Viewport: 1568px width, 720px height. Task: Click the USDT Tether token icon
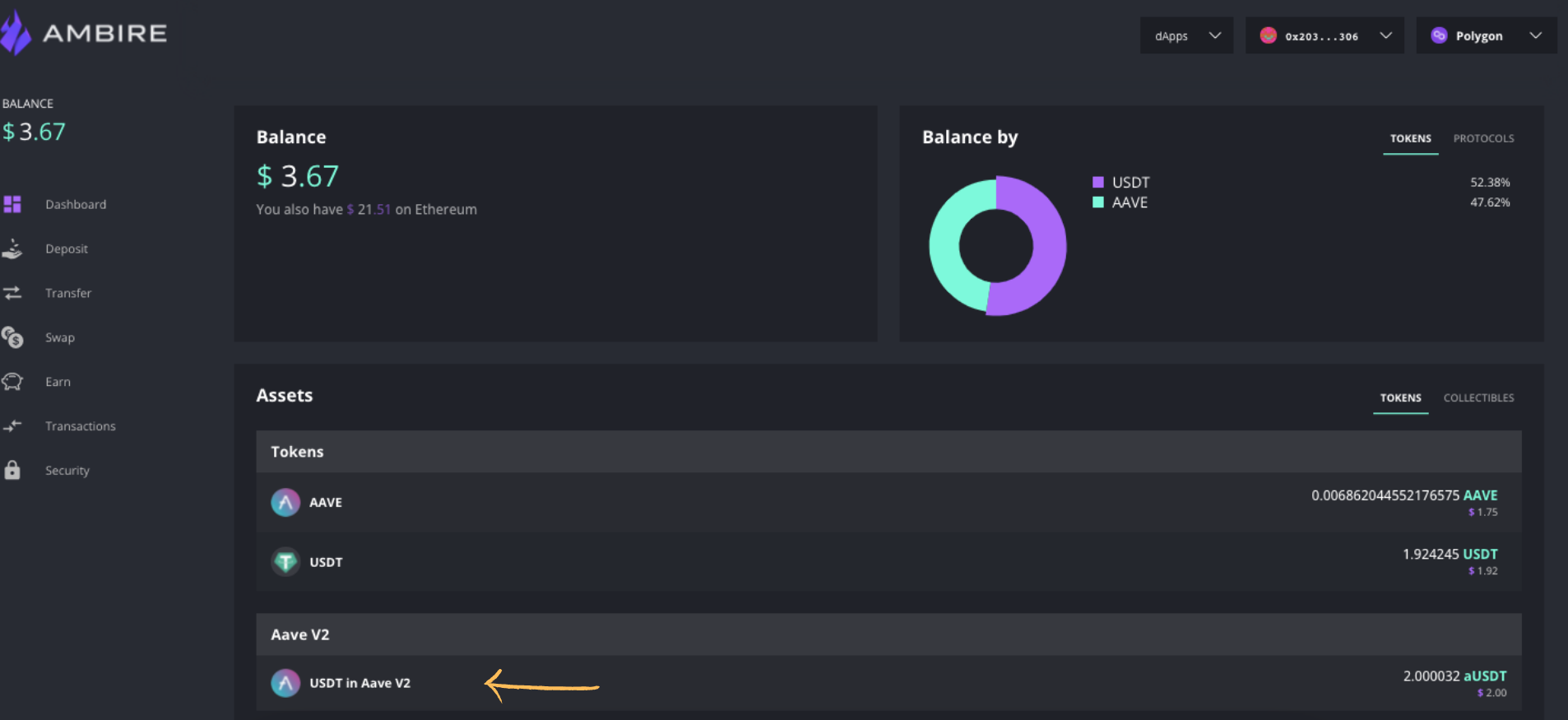pos(285,561)
